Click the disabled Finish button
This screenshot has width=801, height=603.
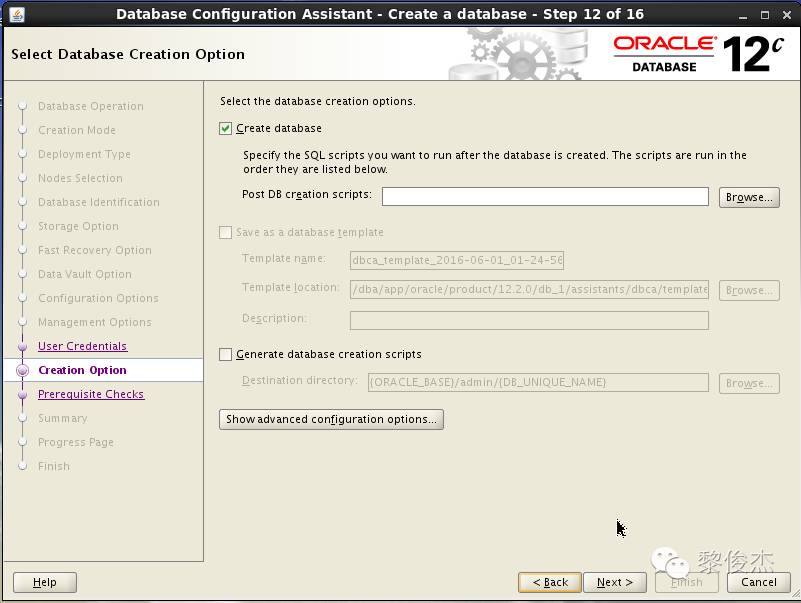(x=687, y=583)
